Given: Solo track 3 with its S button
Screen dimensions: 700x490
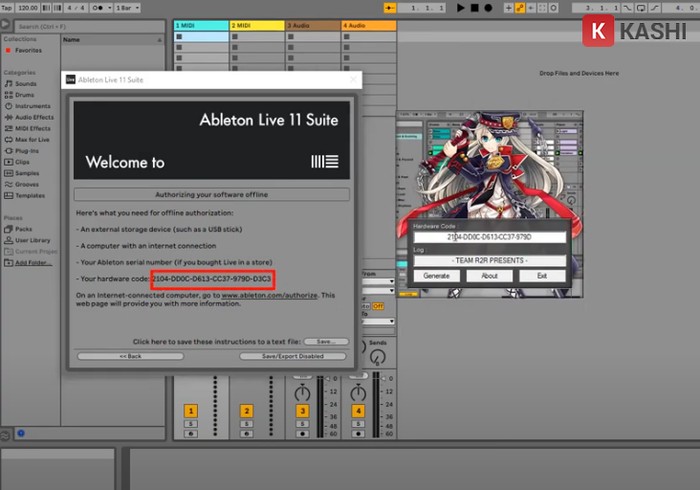Looking at the screenshot, I should tap(302, 425).
